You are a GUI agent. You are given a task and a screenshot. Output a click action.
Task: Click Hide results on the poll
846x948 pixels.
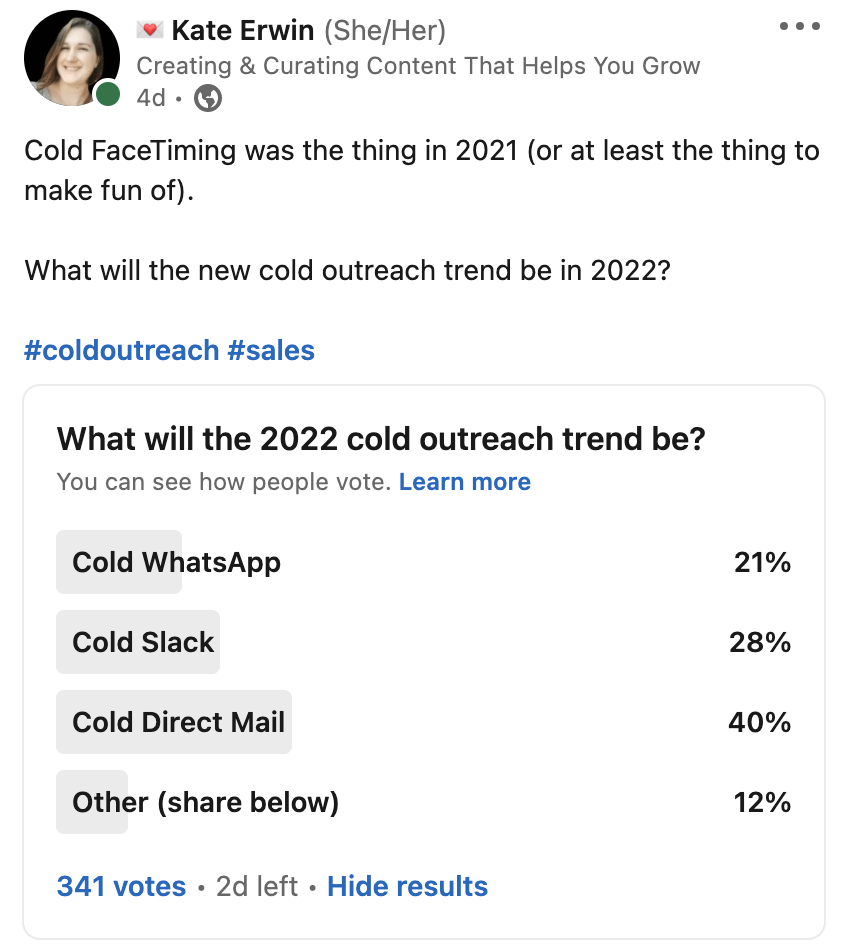407,886
